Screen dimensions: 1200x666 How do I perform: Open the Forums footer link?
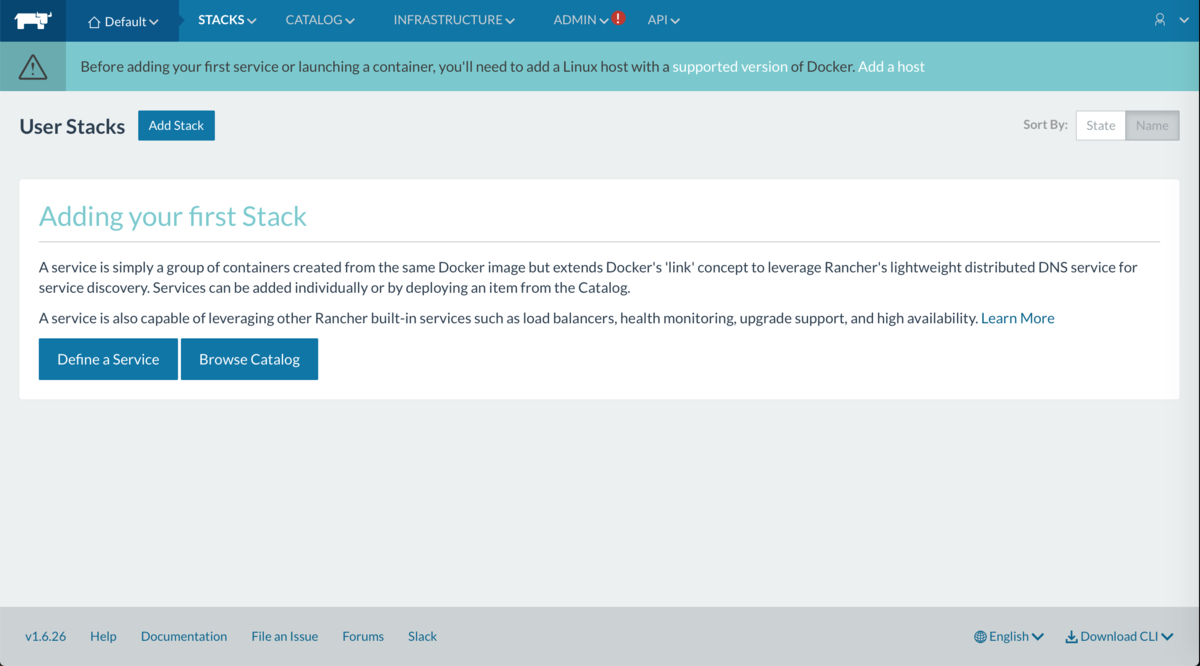point(363,636)
